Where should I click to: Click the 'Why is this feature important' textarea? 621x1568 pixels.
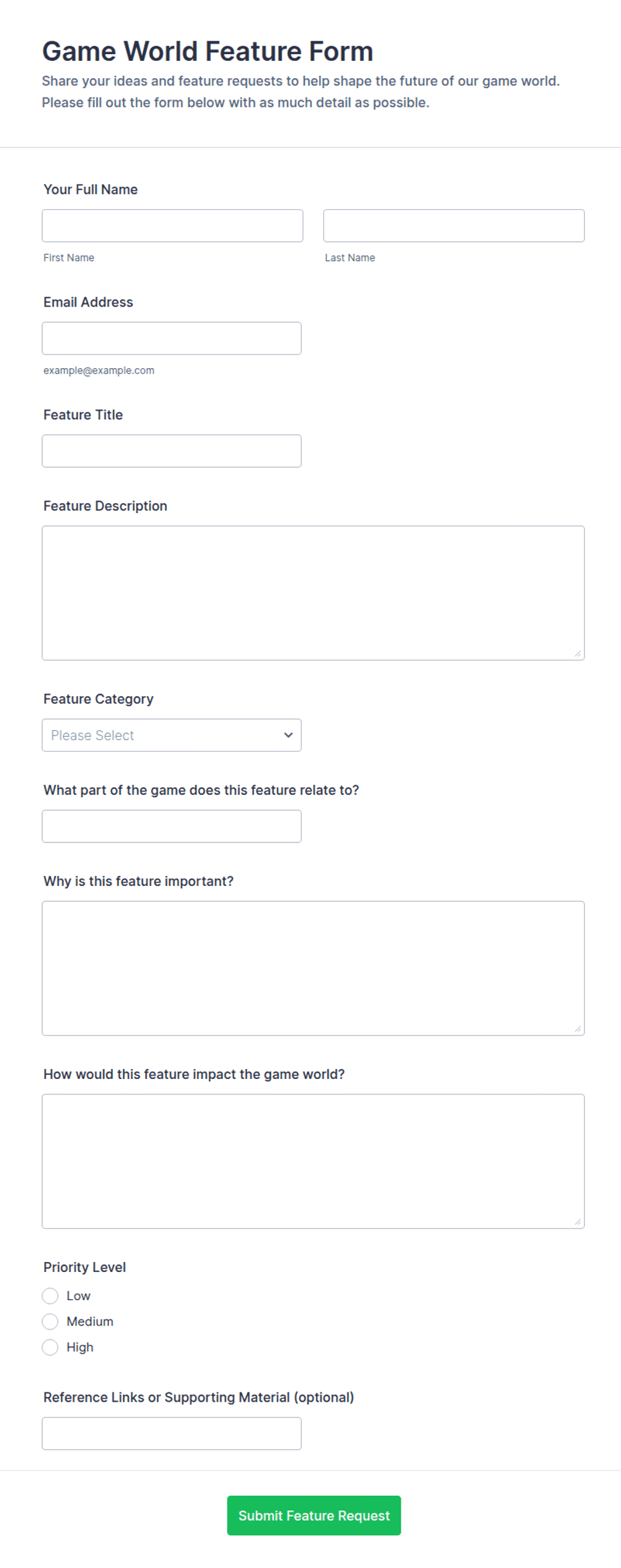tap(313, 969)
